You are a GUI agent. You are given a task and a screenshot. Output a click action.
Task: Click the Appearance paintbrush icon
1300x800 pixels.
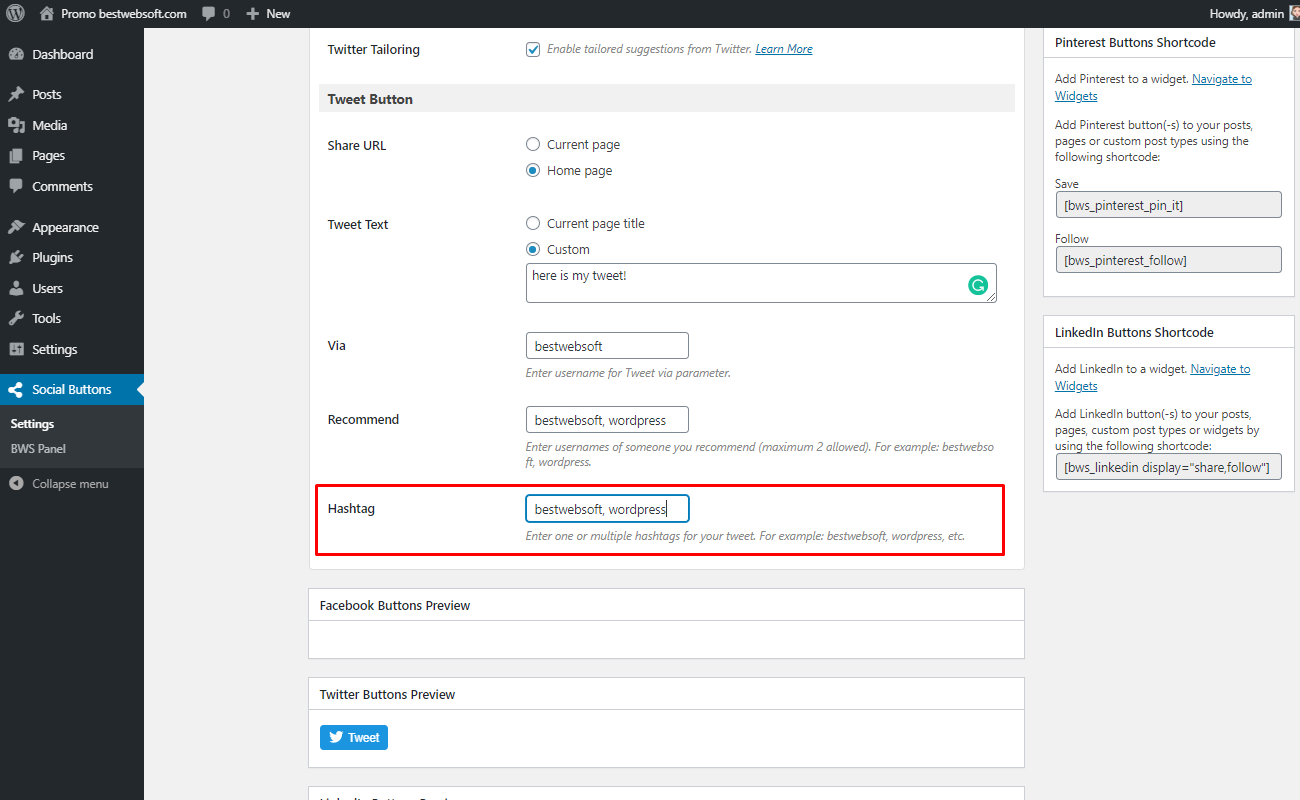(16, 227)
